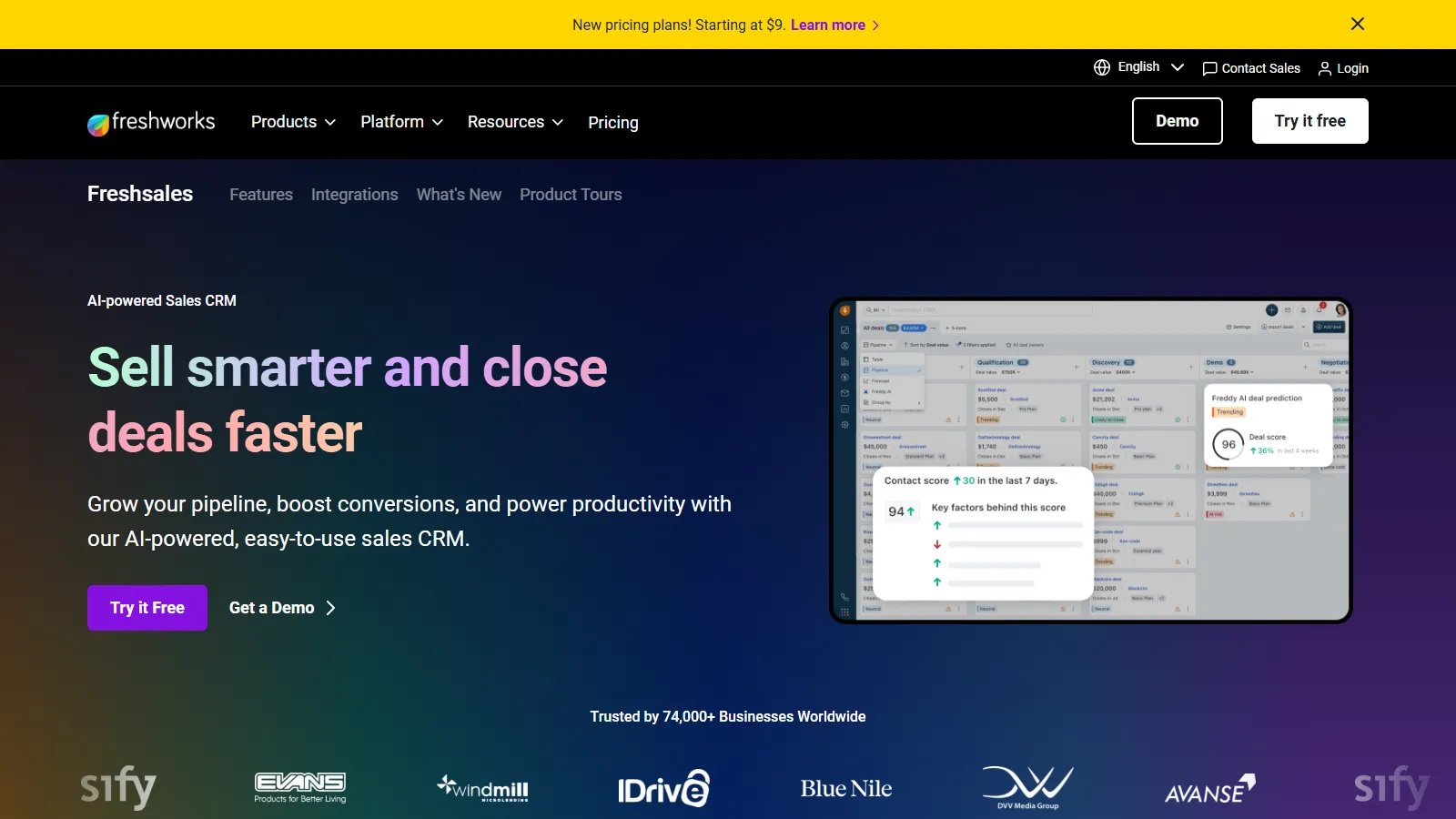Click the windmill customer logo
This screenshot has width=1456, height=819.
[482, 788]
